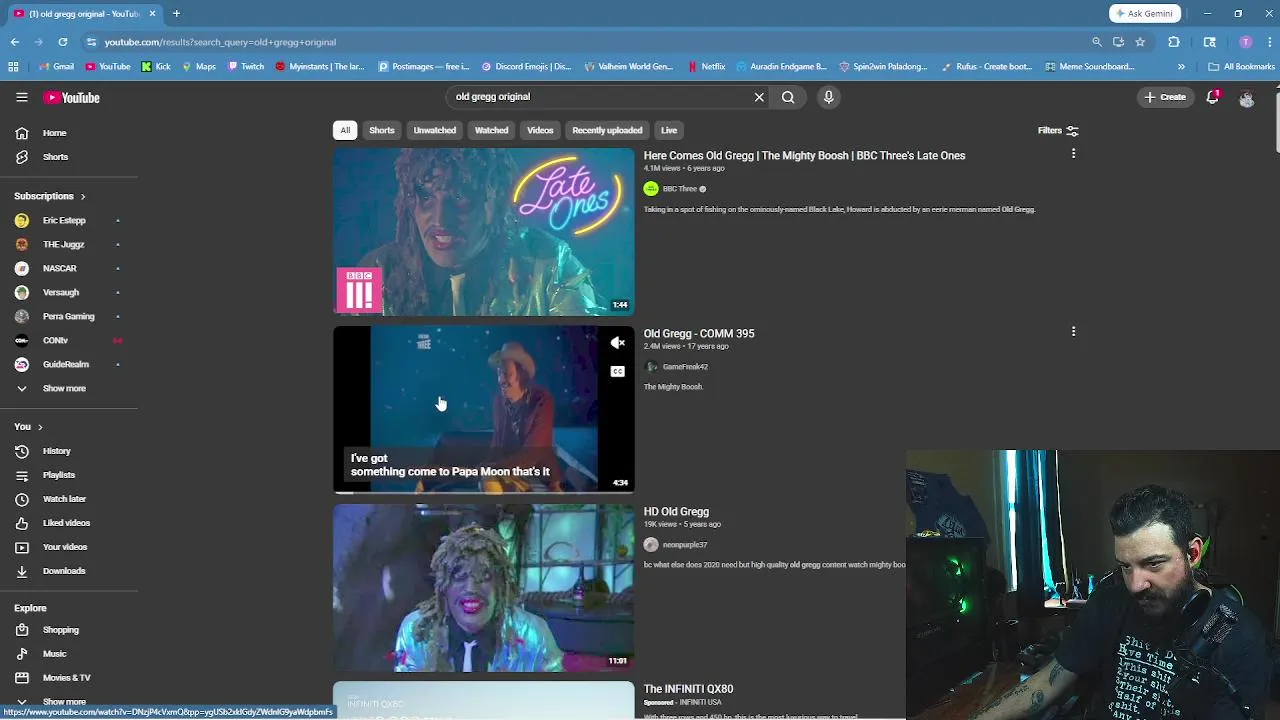Clear the search query with the X

[759, 97]
